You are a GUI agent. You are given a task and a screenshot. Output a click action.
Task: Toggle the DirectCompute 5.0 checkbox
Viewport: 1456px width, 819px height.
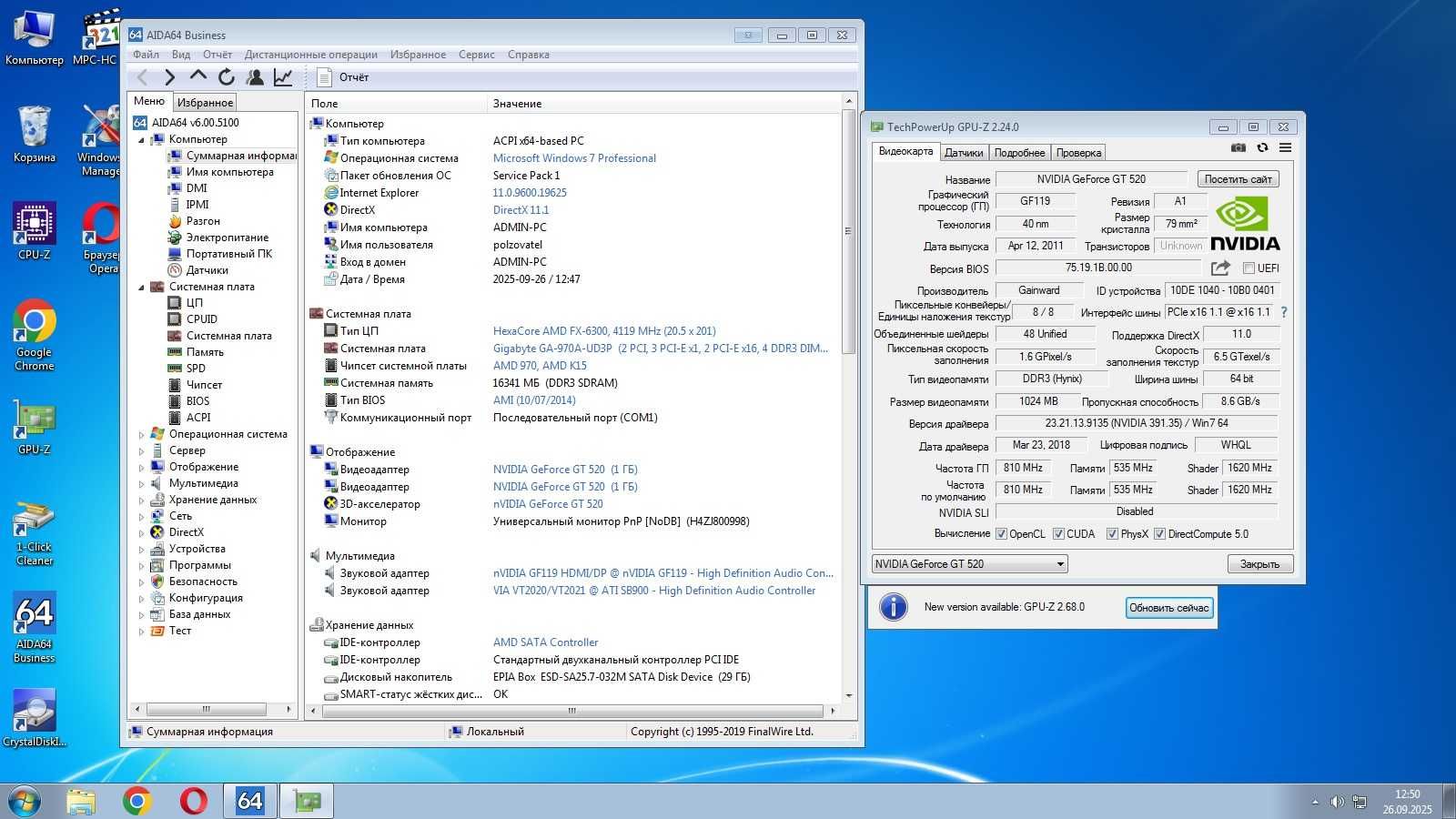(x=1159, y=534)
